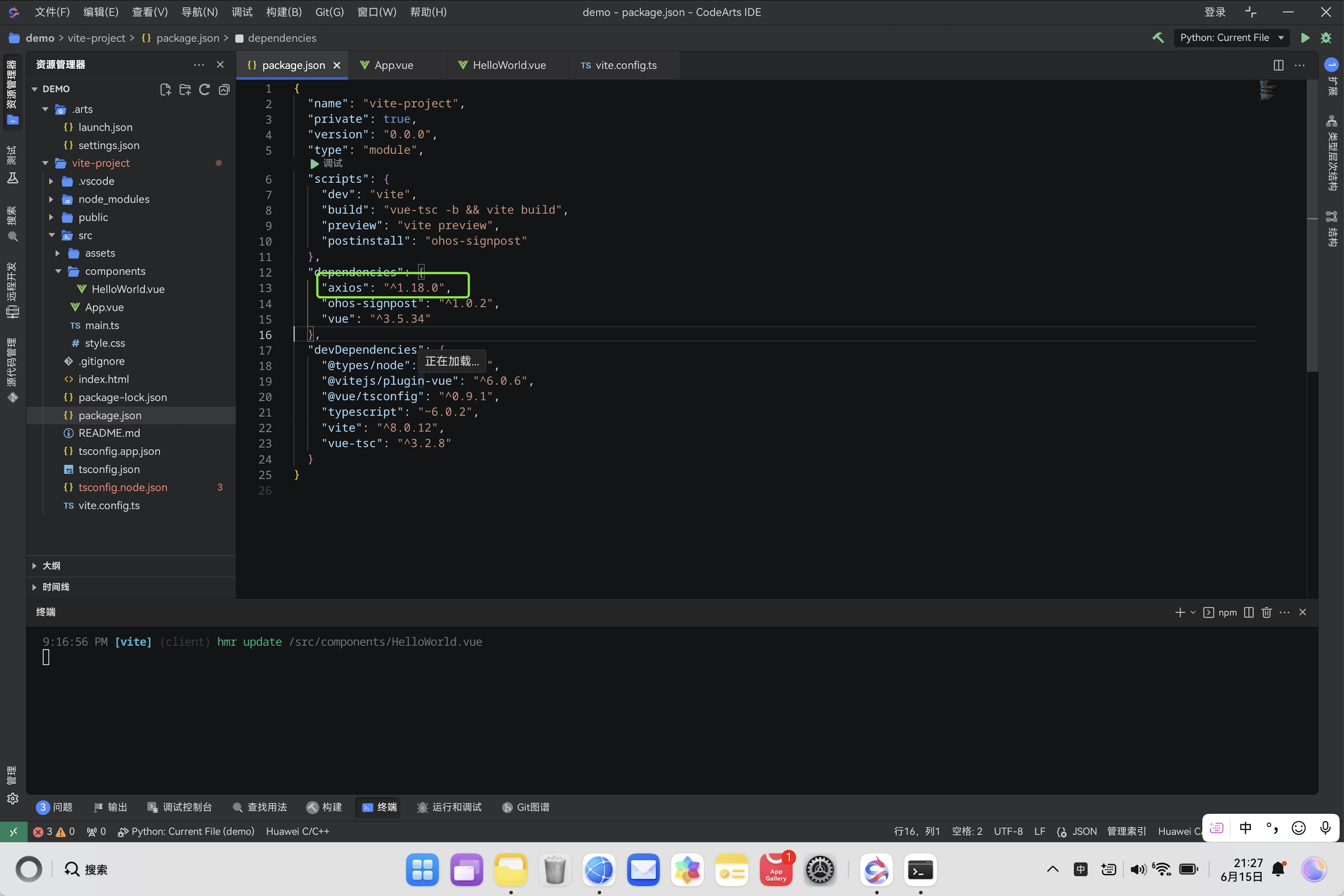Image resolution: width=1344 pixels, height=896 pixels.
Task: Change indentation via 空格: 2 status item
Action: (x=967, y=831)
